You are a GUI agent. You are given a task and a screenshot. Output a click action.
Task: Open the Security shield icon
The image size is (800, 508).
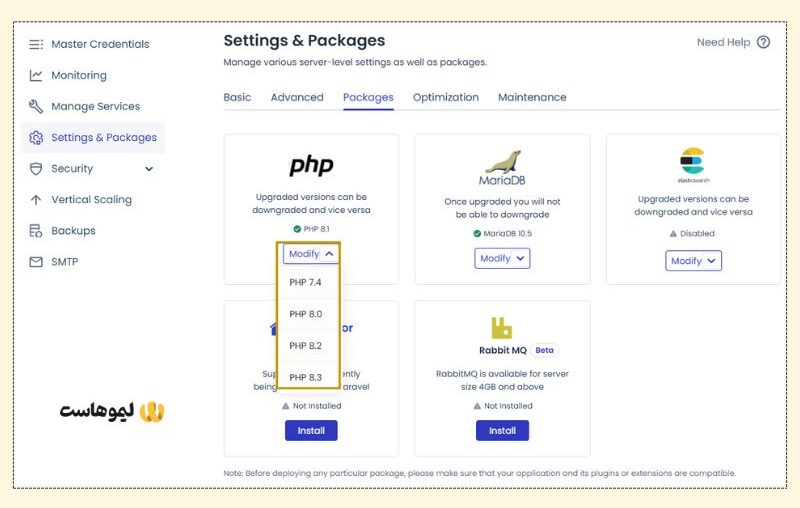pos(36,169)
